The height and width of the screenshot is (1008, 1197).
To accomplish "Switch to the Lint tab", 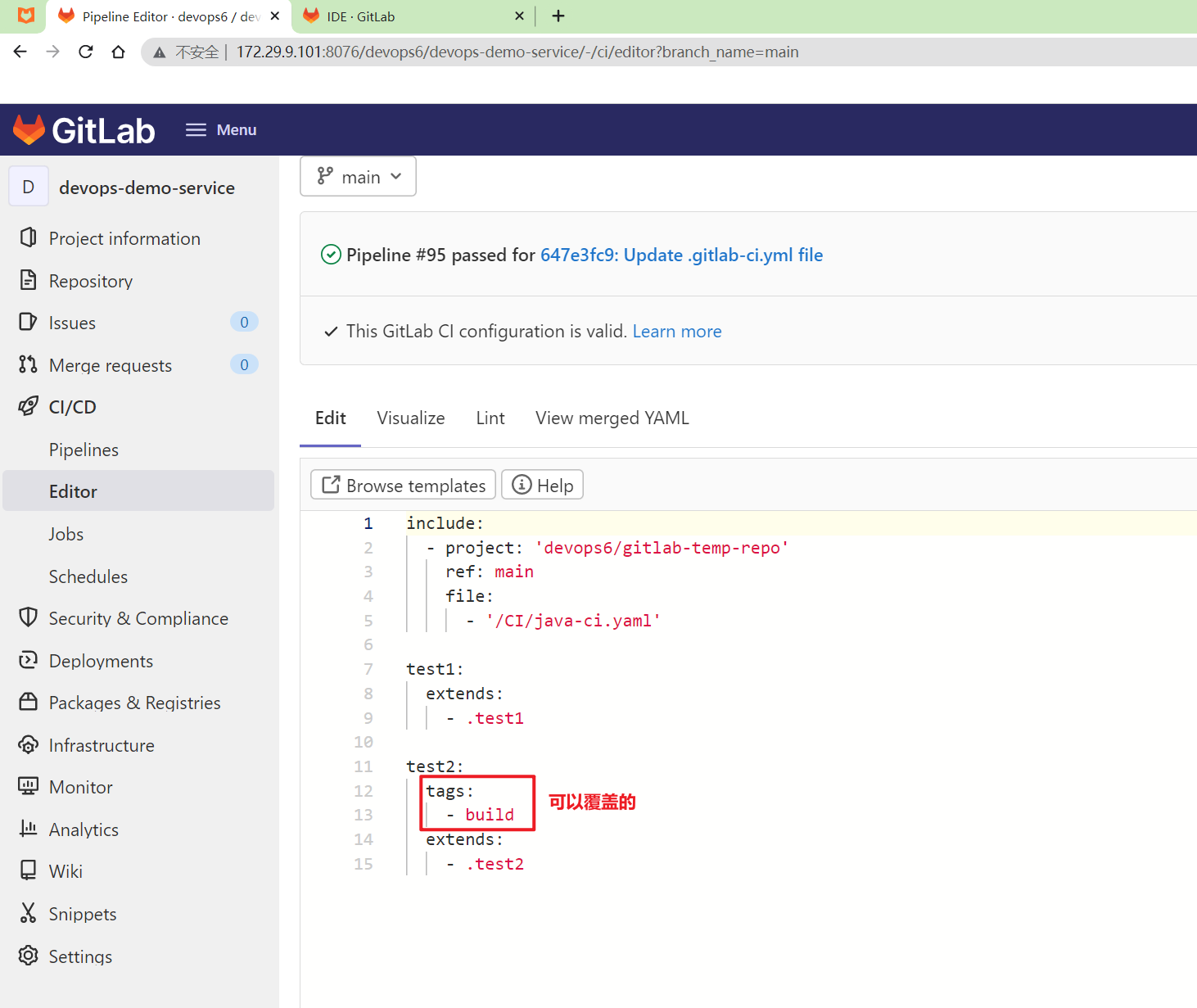I will (x=490, y=418).
